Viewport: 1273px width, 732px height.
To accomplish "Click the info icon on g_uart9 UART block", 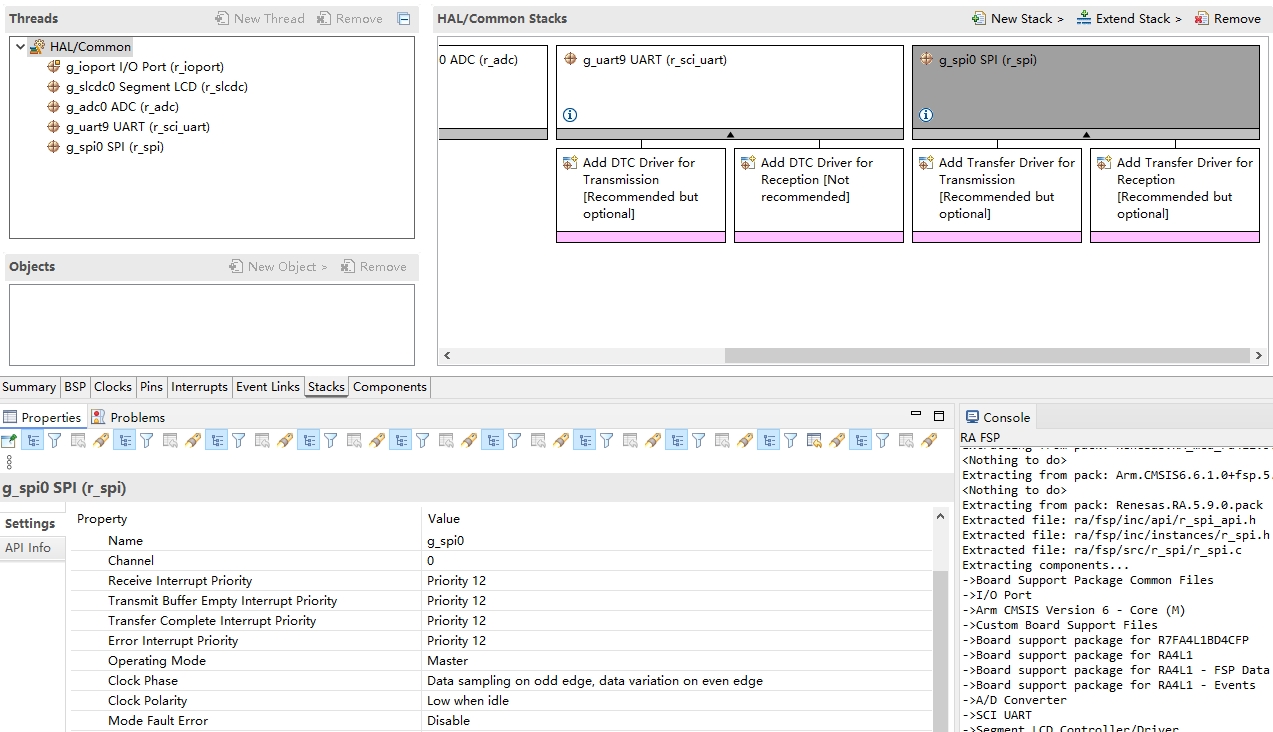I will point(570,115).
